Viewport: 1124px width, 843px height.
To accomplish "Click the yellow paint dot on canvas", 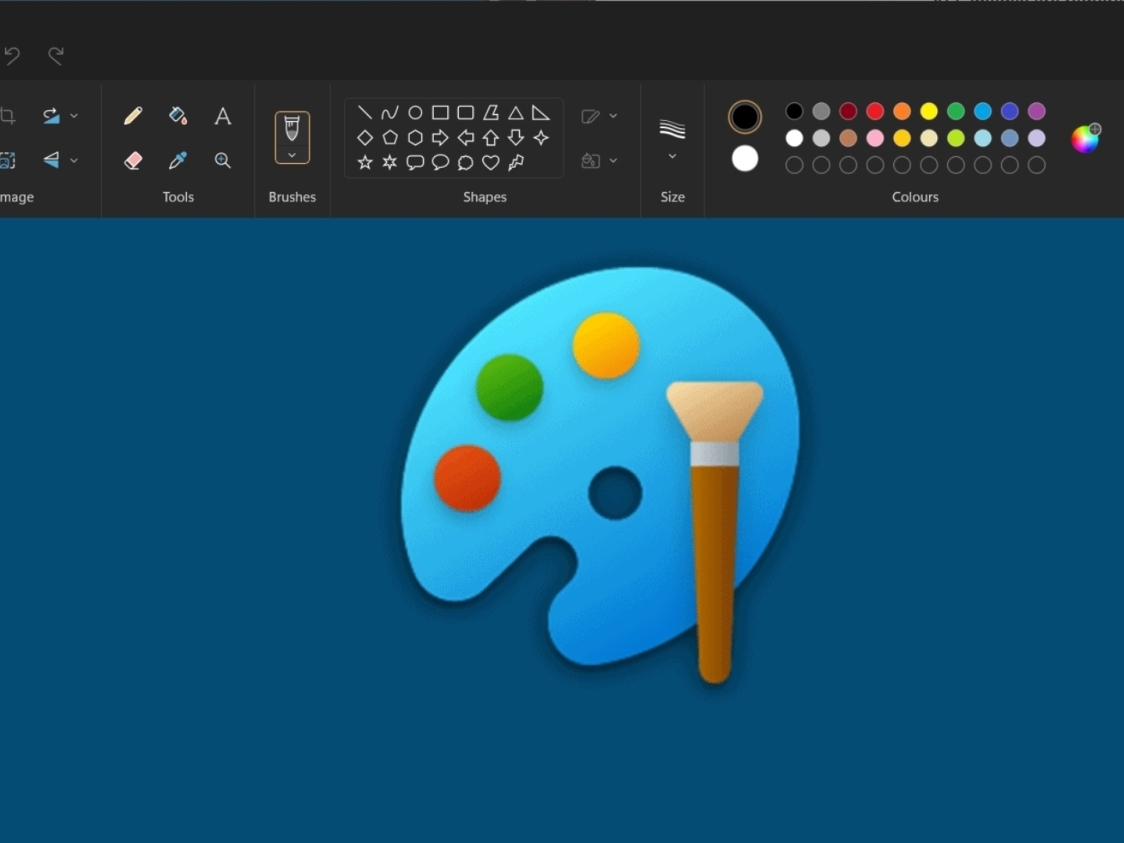I will tap(606, 345).
